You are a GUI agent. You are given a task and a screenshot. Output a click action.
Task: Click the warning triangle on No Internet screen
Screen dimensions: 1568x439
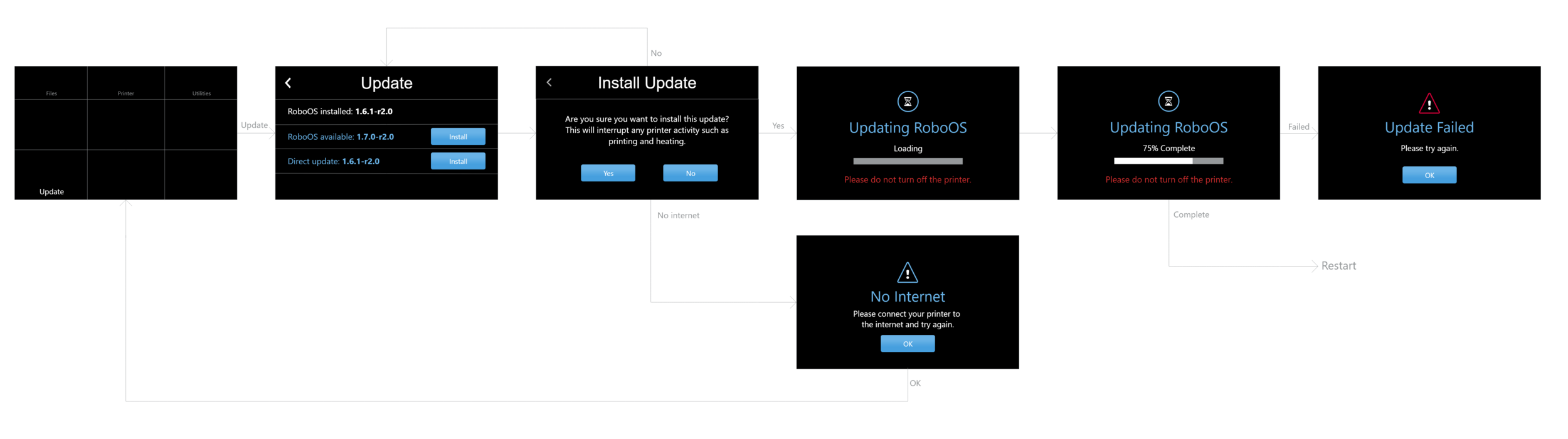[908, 272]
